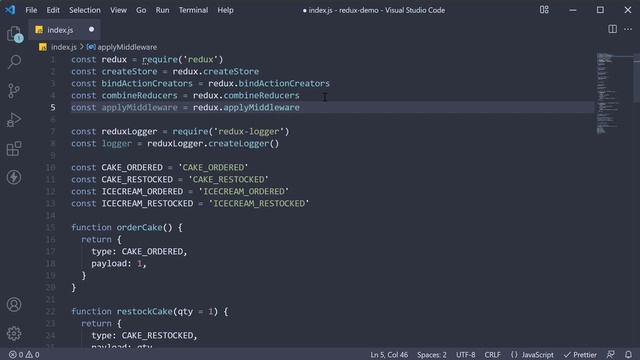
Task: Change indentation via Spaces: 2
Action: (x=432, y=354)
